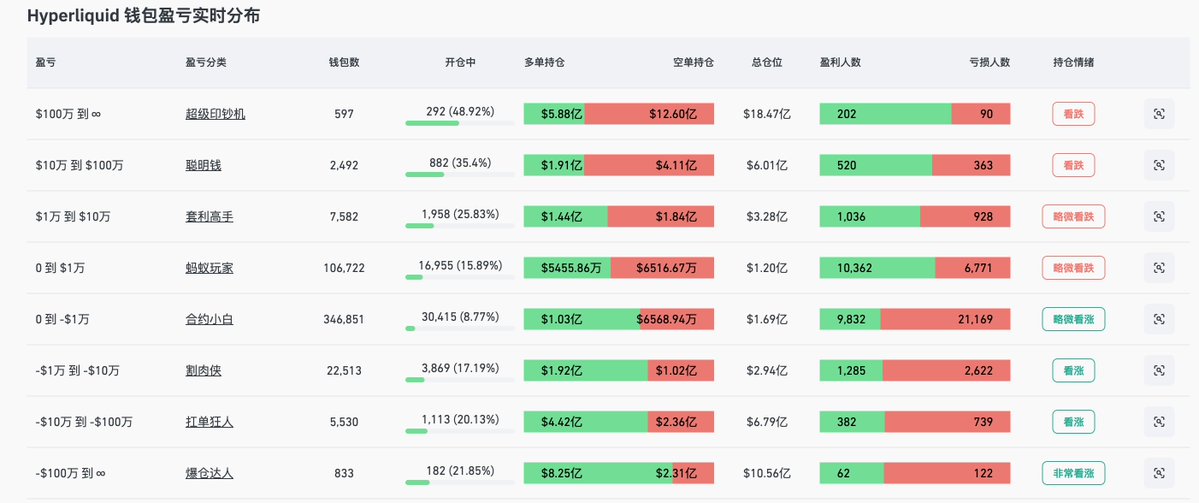The image size is (1199, 503).
Task: Click scan icon in 聪明钱 row
Action: [x=1158, y=165]
